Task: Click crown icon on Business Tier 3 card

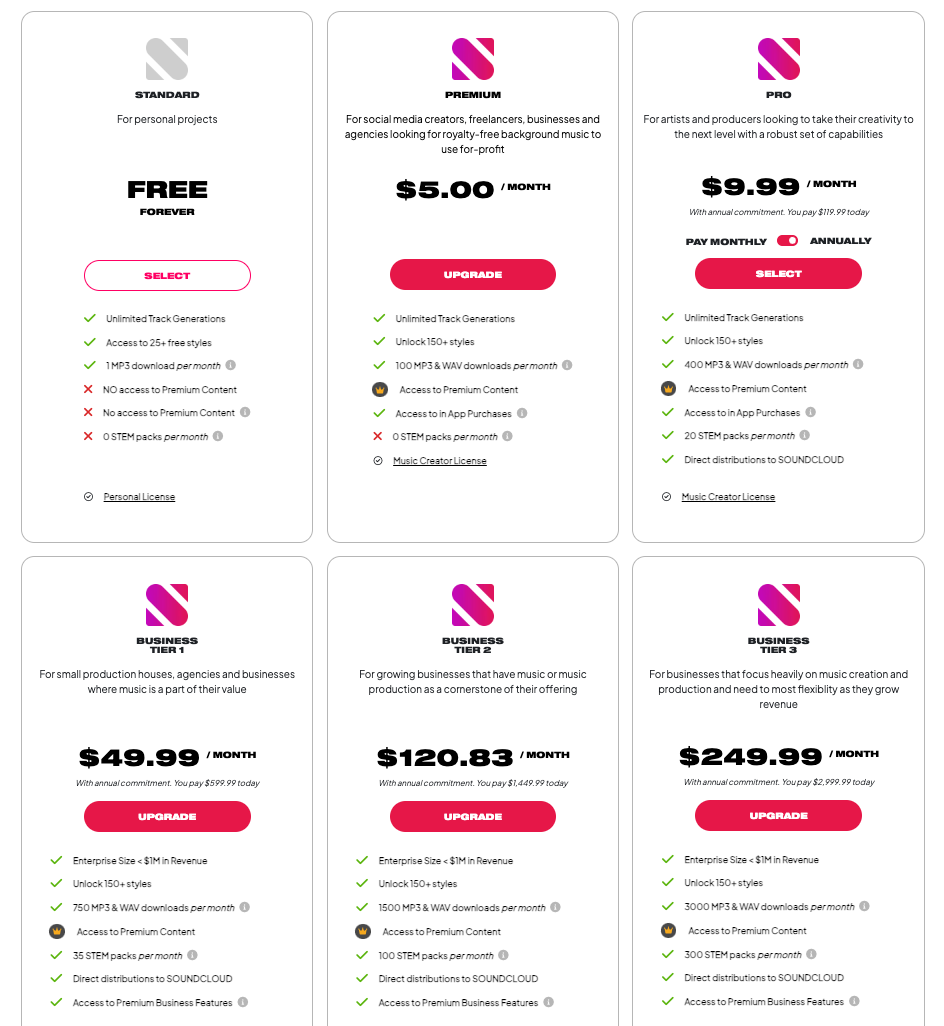Action: pyautogui.click(x=668, y=930)
